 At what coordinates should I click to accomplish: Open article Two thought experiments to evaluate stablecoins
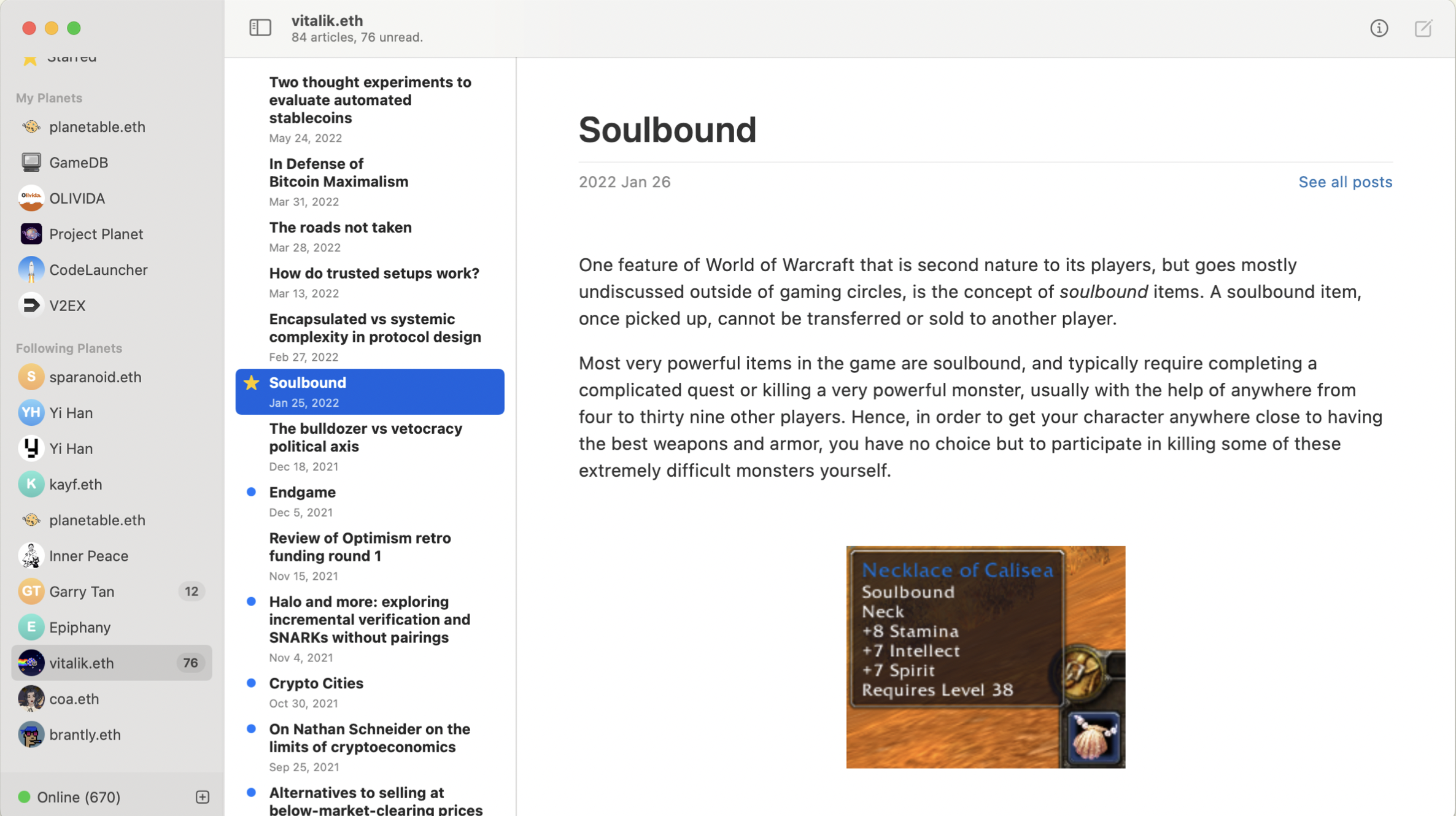(370, 109)
